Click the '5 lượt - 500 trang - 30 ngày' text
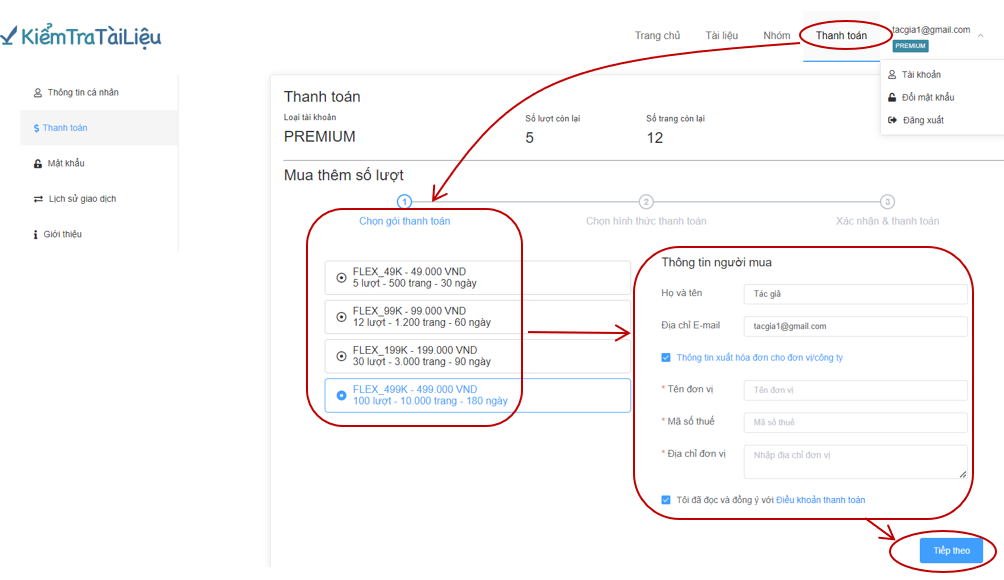The width and height of the screenshot is (1004, 580). 415,284
